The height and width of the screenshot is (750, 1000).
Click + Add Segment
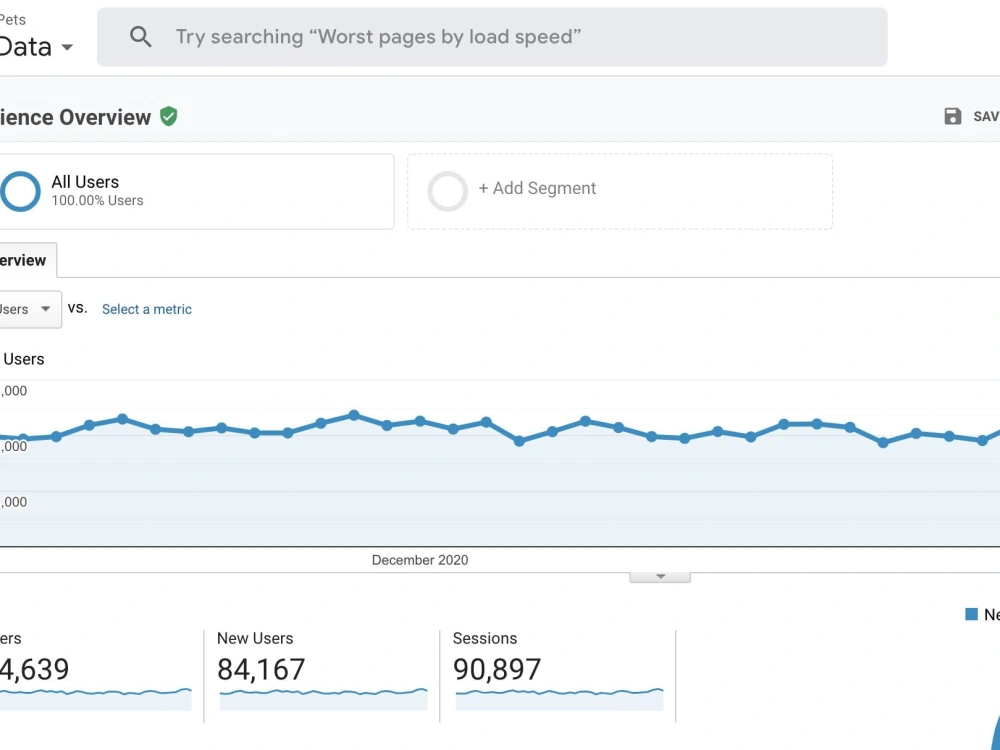click(x=537, y=188)
